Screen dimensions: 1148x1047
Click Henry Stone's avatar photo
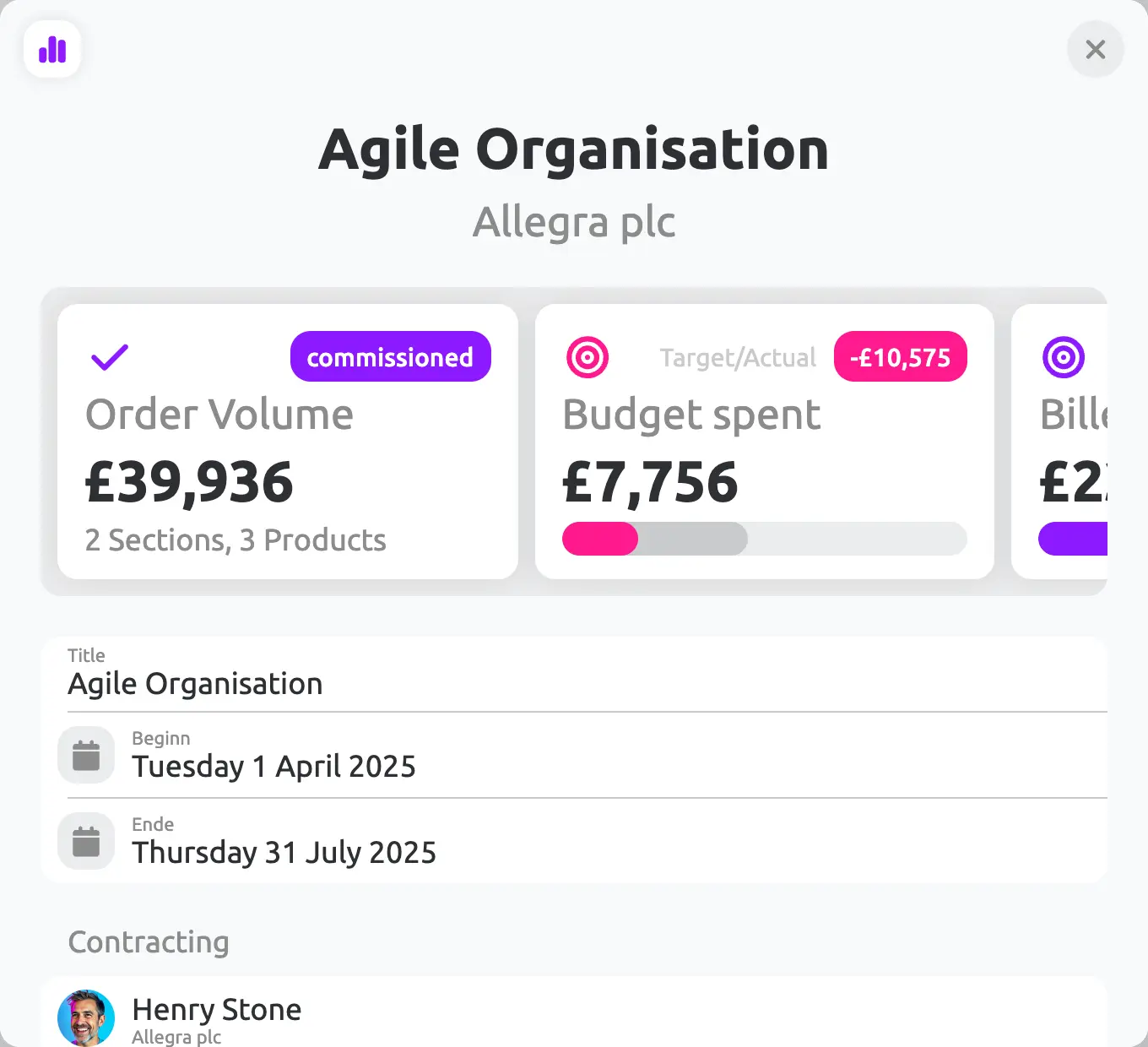coord(86,1017)
